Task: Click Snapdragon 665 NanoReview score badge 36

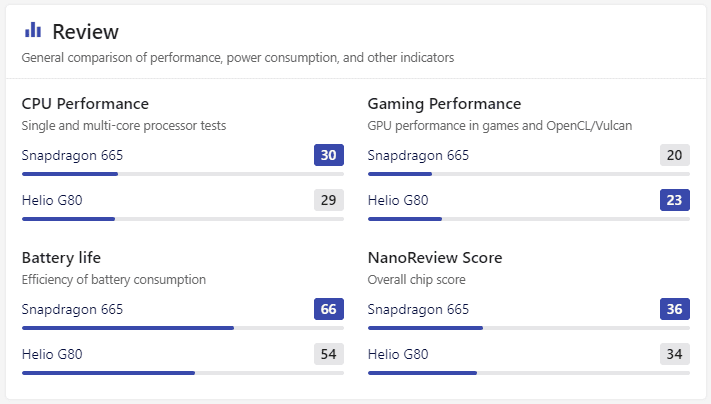Action: point(675,309)
